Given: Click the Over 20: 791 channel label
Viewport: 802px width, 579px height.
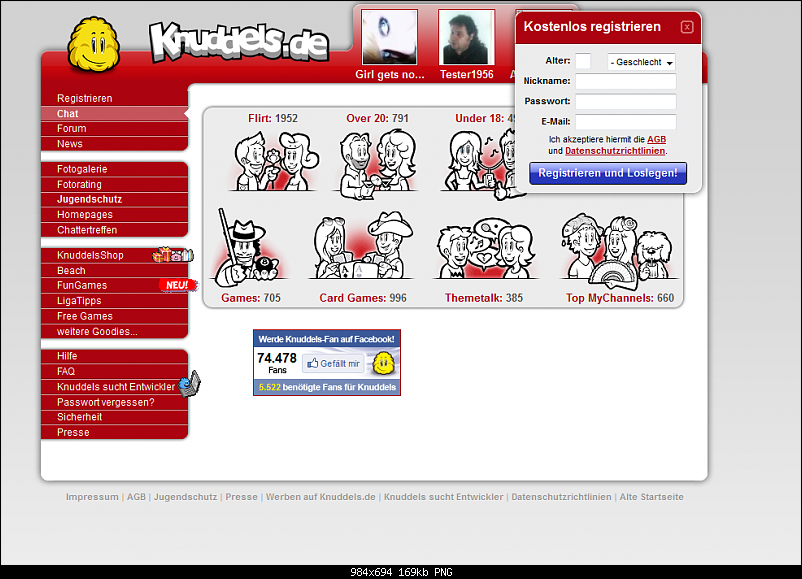Looking at the screenshot, I should [377, 118].
